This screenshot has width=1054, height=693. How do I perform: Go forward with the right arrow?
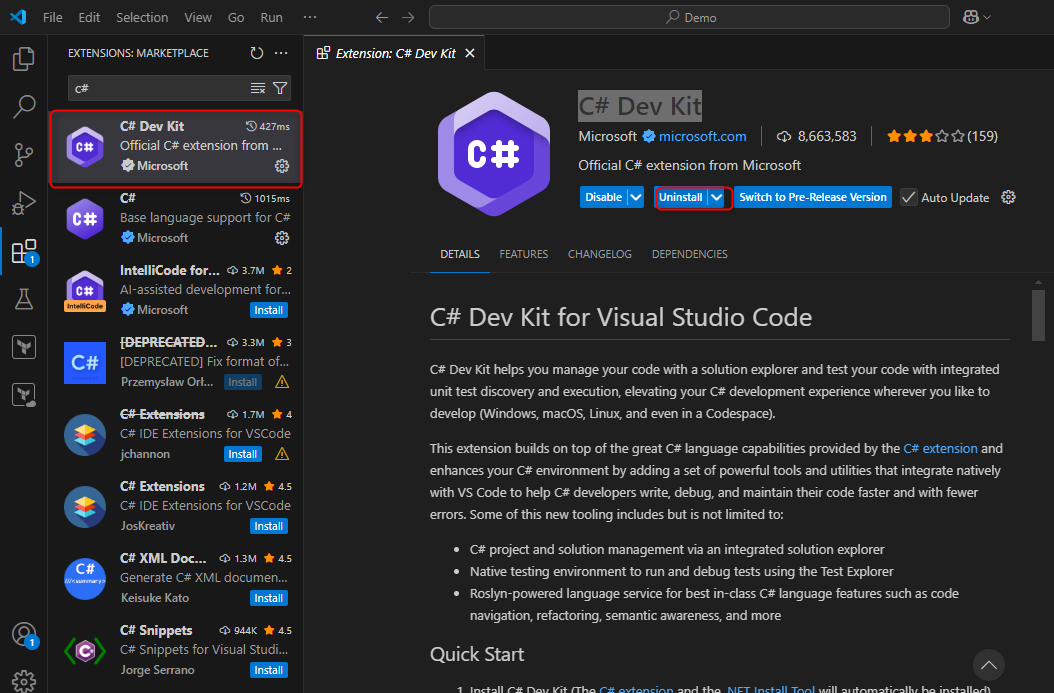(x=408, y=17)
